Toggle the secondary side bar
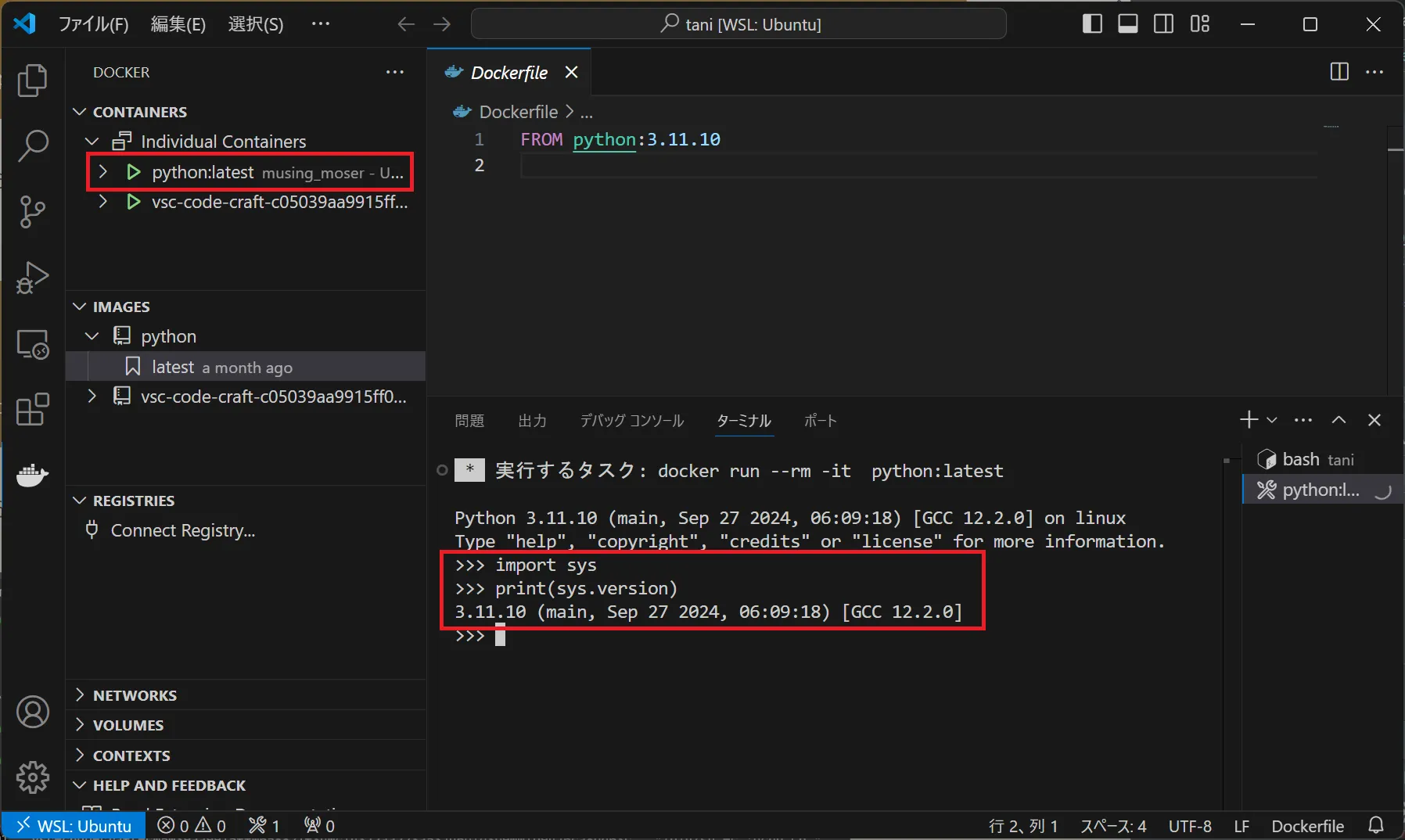 1163,23
